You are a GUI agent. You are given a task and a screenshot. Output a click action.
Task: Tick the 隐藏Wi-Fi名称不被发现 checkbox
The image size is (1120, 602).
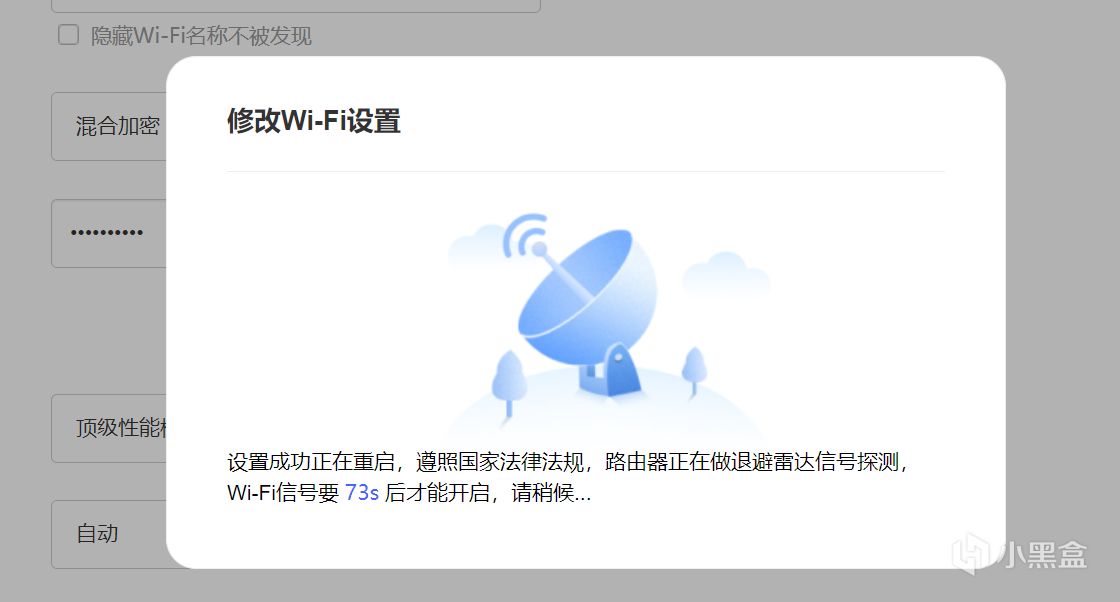point(69,34)
